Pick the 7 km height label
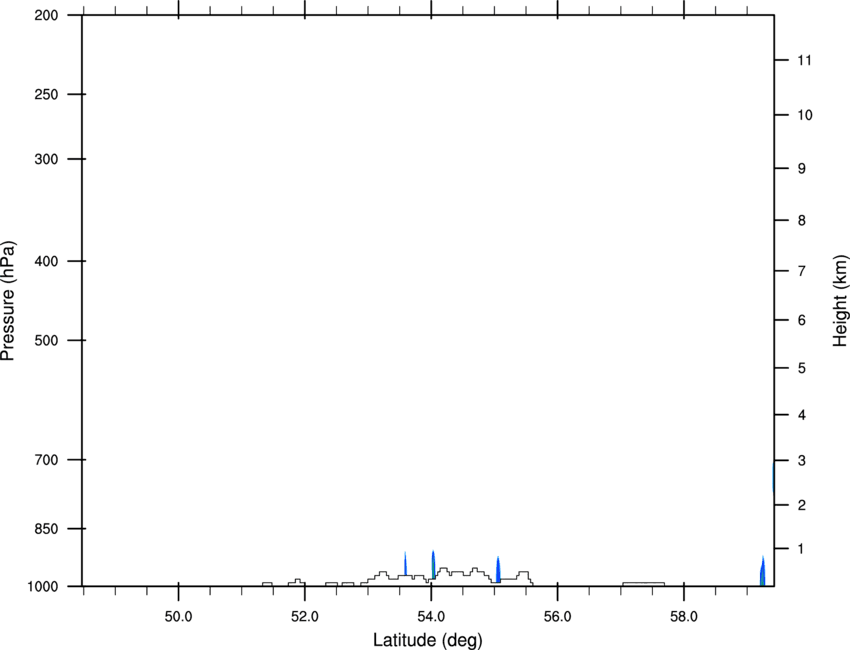The image size is (850, 650). (x=802, y=271)
